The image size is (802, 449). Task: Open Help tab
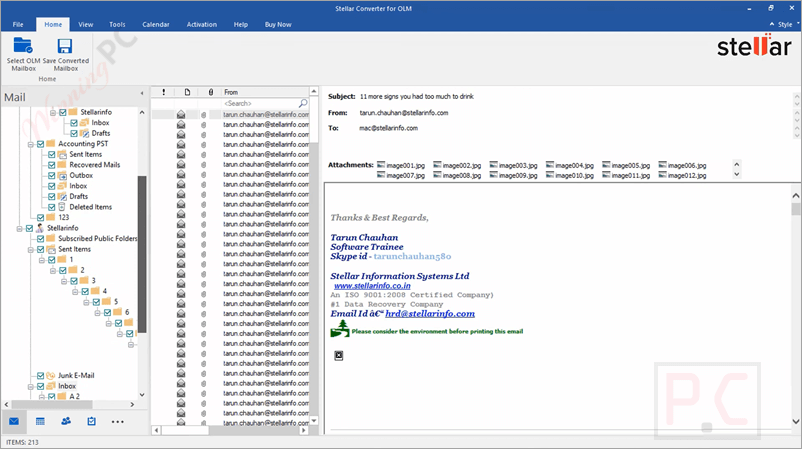[240, 25]
